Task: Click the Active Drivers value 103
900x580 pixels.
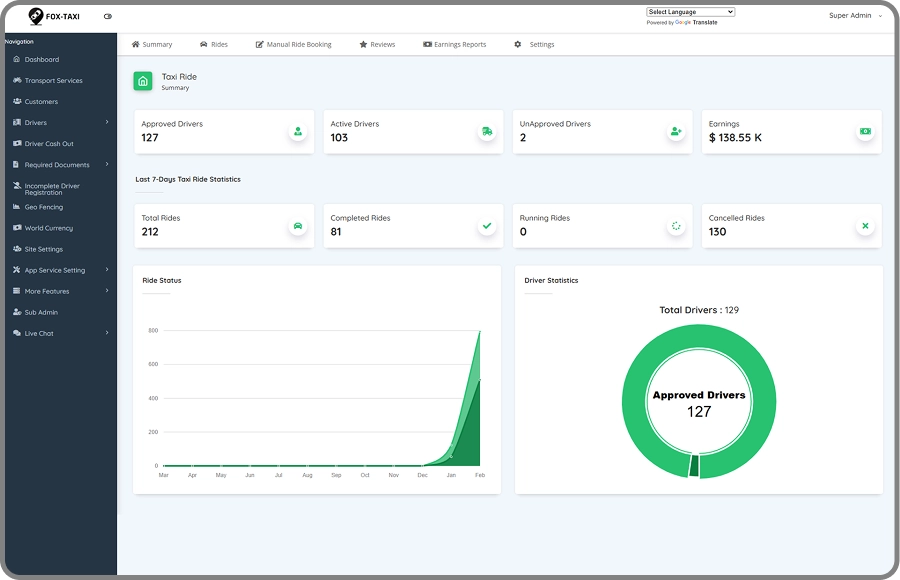Action: [339, 137]
